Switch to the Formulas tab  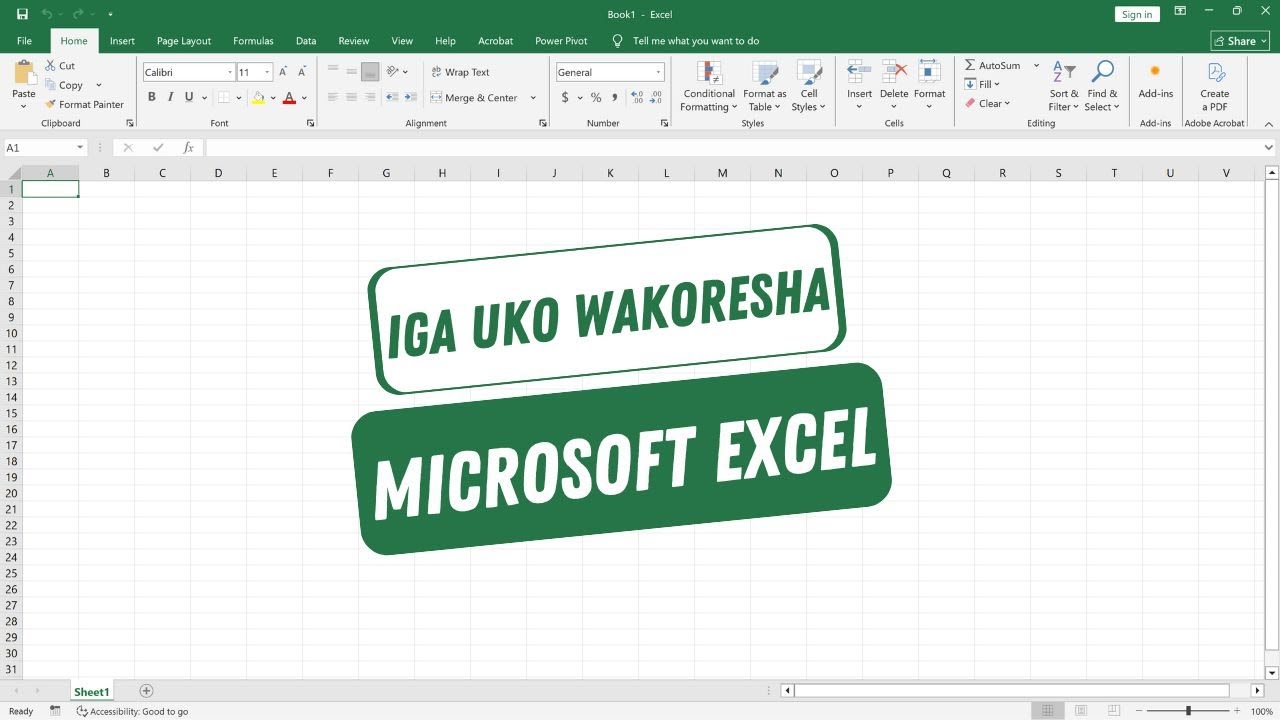click(253, 41)
